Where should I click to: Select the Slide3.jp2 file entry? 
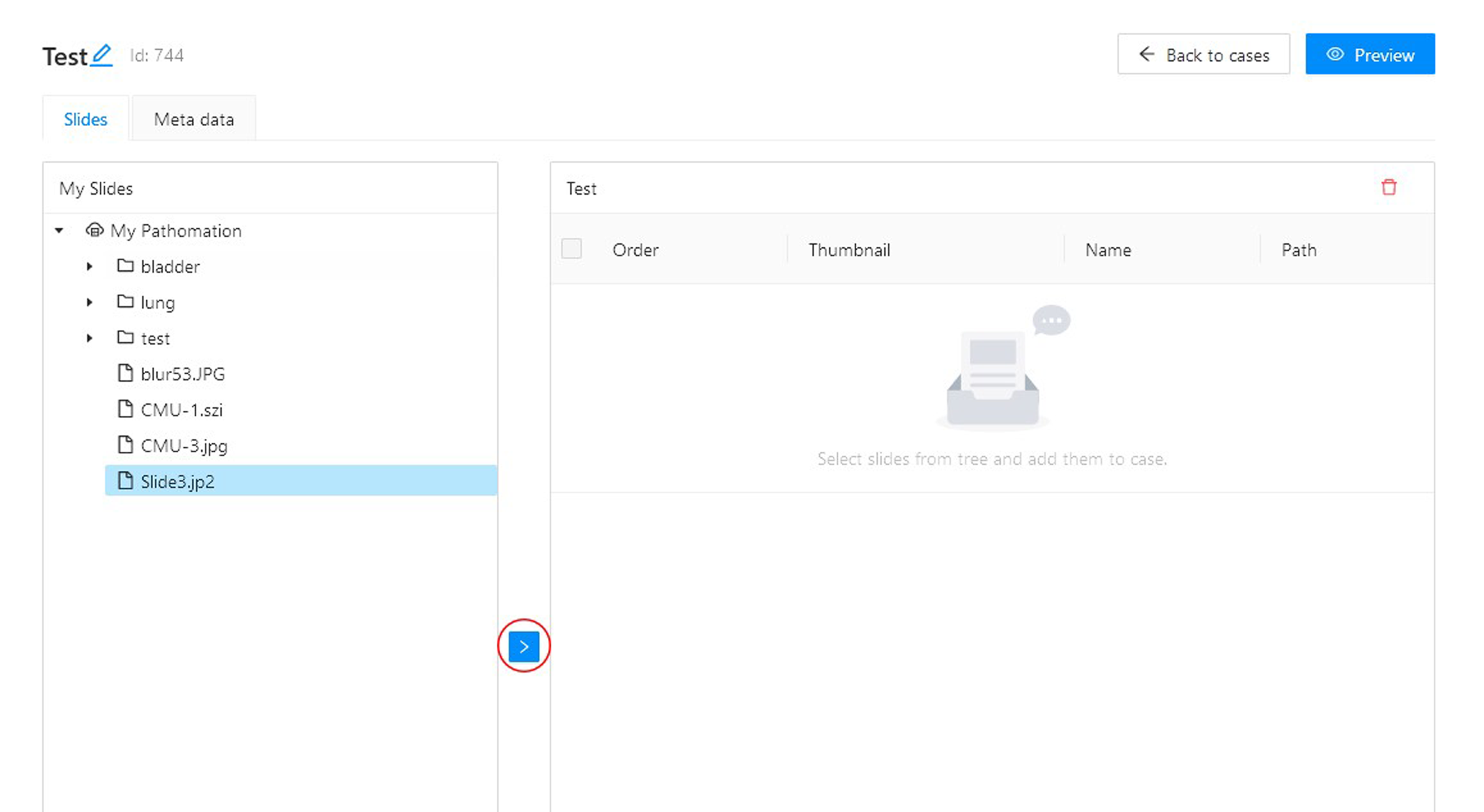(x=177, y=482)
